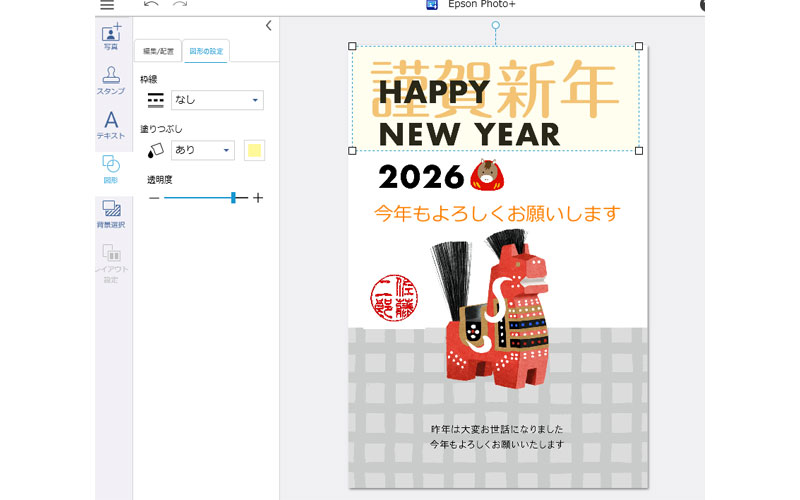Select the red horse figurine image

click(491, 308)
